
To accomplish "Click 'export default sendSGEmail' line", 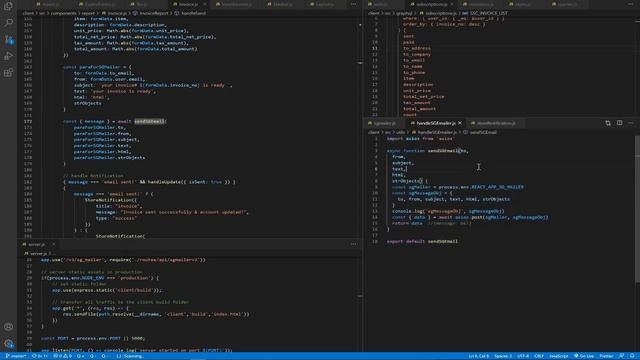I will click(422, 241).
